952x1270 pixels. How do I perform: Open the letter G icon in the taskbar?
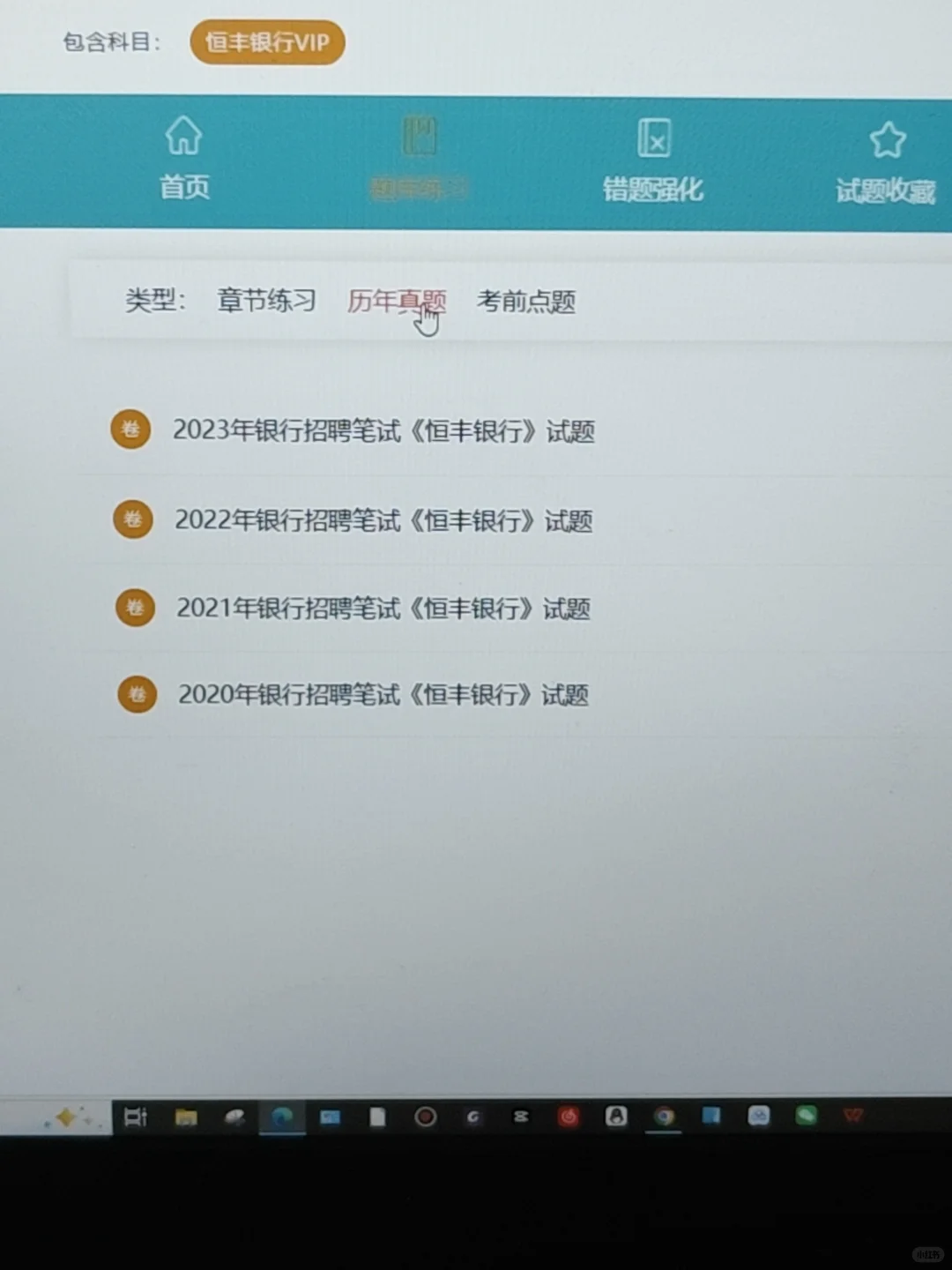point(473,1117)
